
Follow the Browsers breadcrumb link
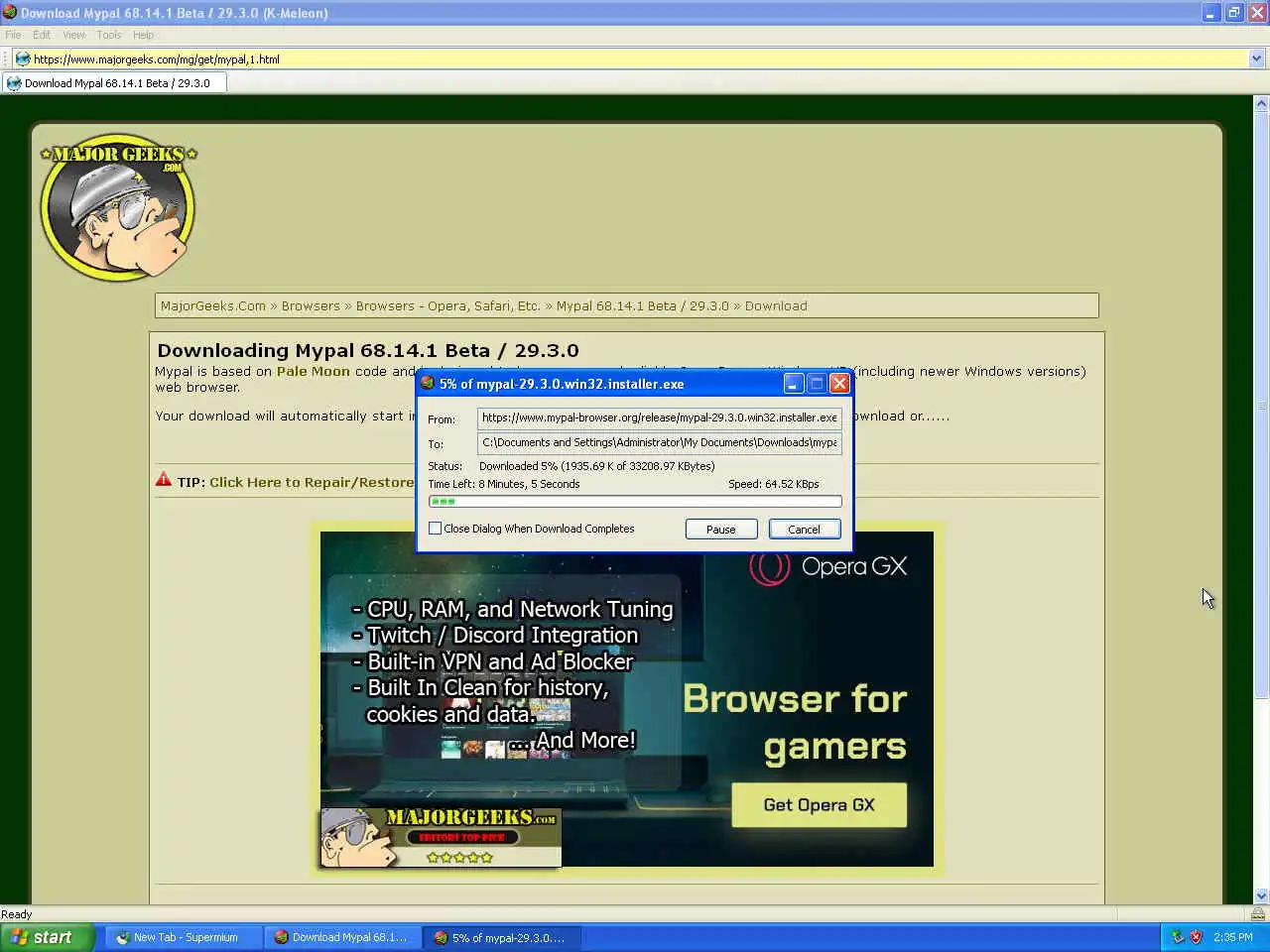311,306
